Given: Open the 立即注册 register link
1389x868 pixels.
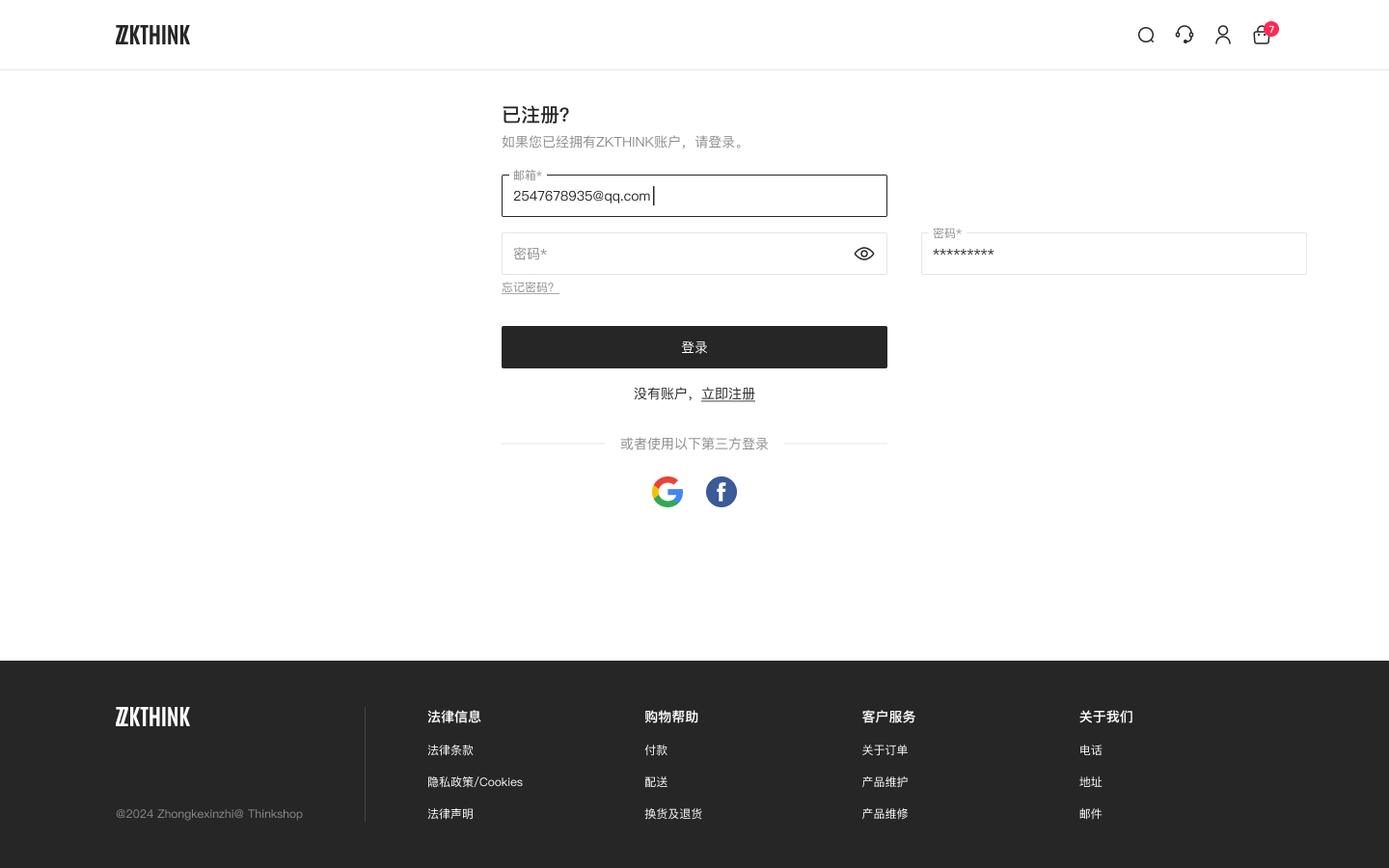Looking at the screenshot, I should tap(728, 393).
